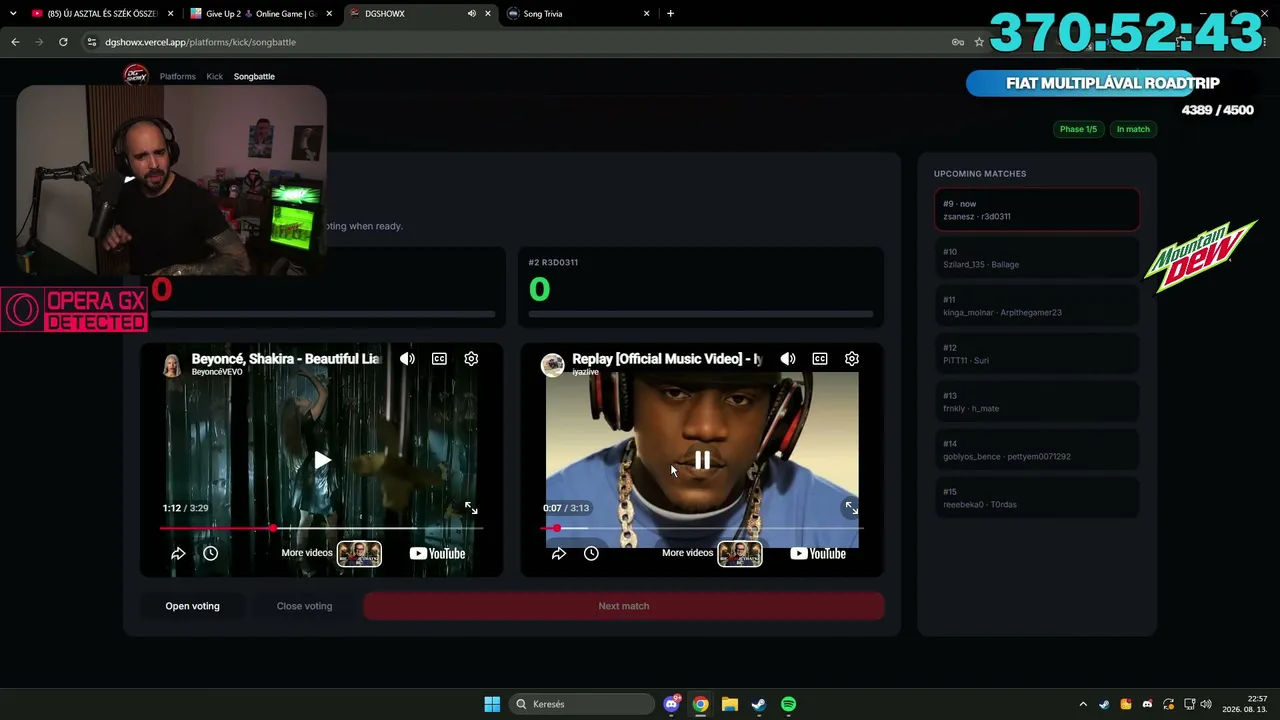Viewport: 1280px width, 720px height.
Task: Share the Beautiful Liar video
Action: [x=178, y=553]
